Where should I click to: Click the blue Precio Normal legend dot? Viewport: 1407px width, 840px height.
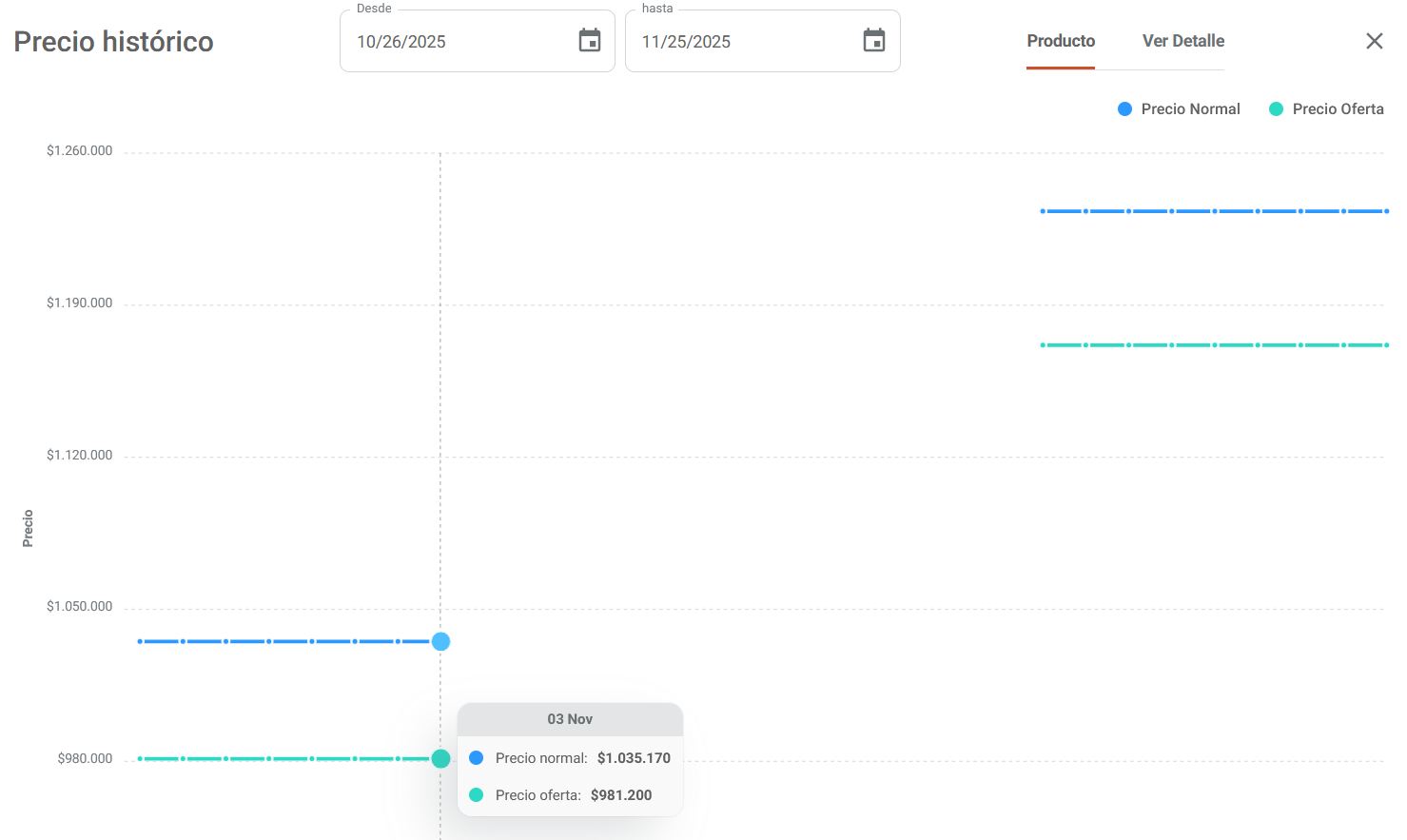[x=1124, y=109]
